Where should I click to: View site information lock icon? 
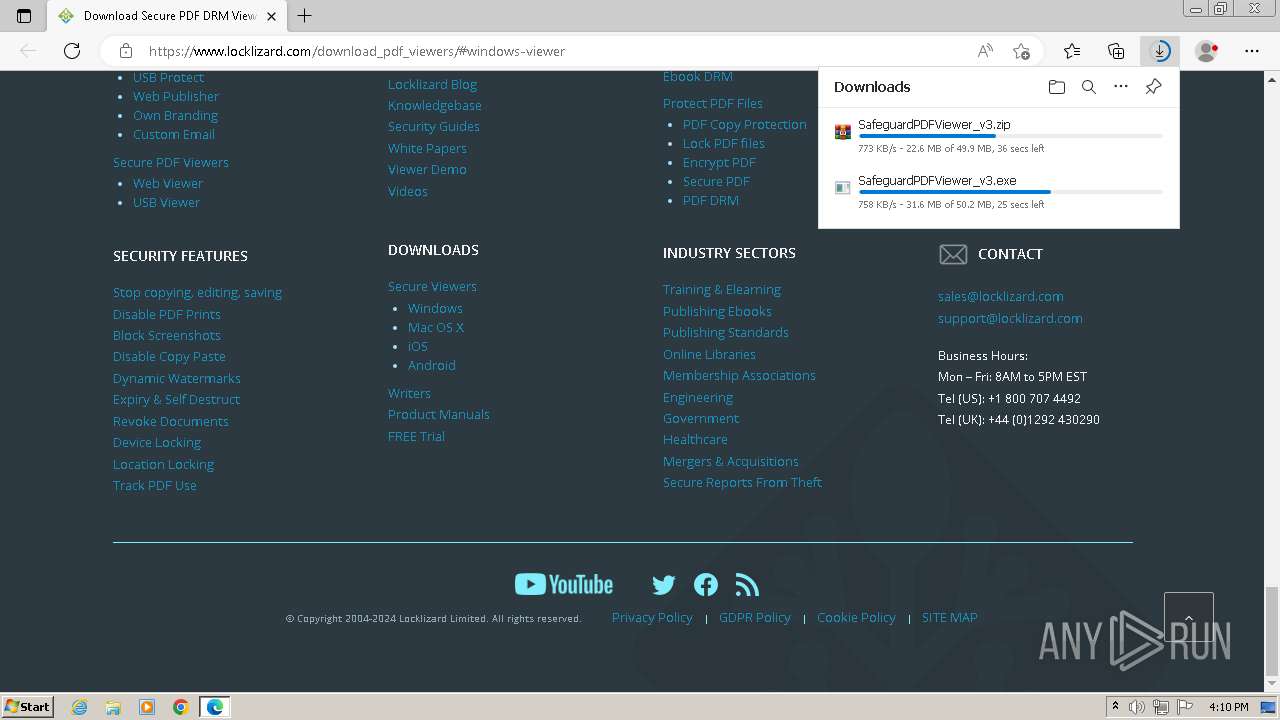coord(126,51)
